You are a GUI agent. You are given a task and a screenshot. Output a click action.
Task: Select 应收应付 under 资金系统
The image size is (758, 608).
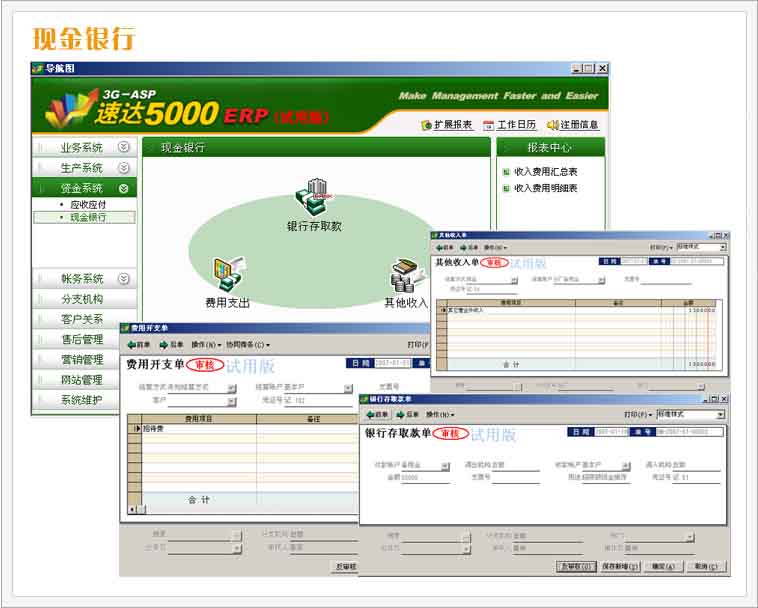coord(87,204)
